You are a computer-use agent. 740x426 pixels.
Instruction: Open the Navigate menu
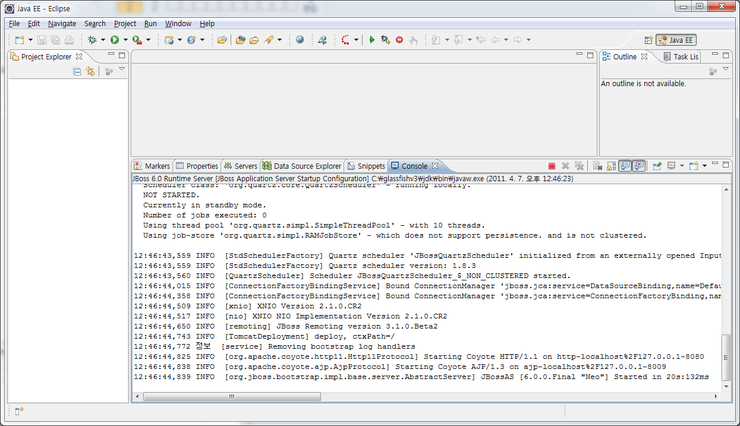point(62,24)
